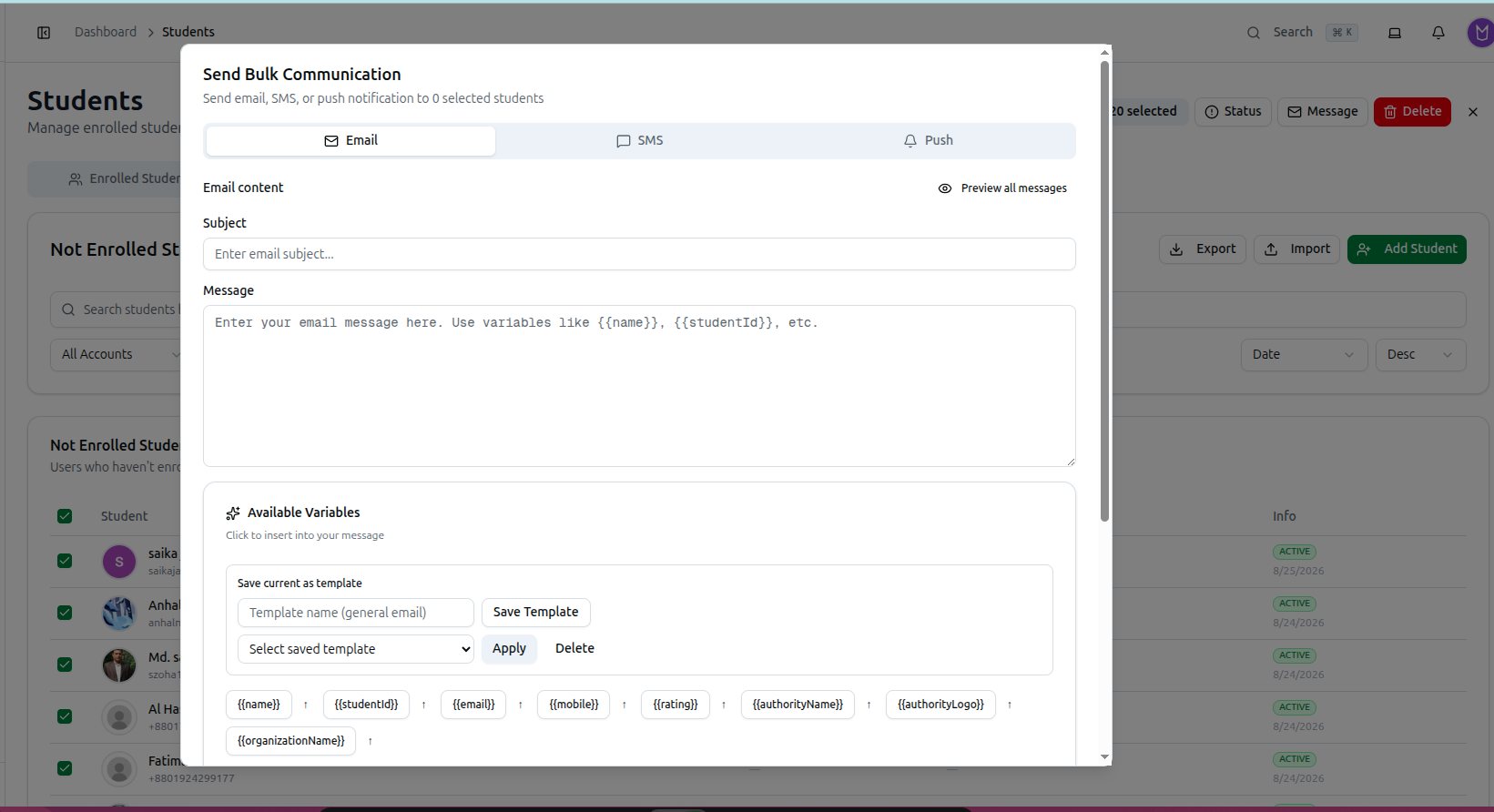
Task: Open the notifications bell
Action: [1438, 33]
